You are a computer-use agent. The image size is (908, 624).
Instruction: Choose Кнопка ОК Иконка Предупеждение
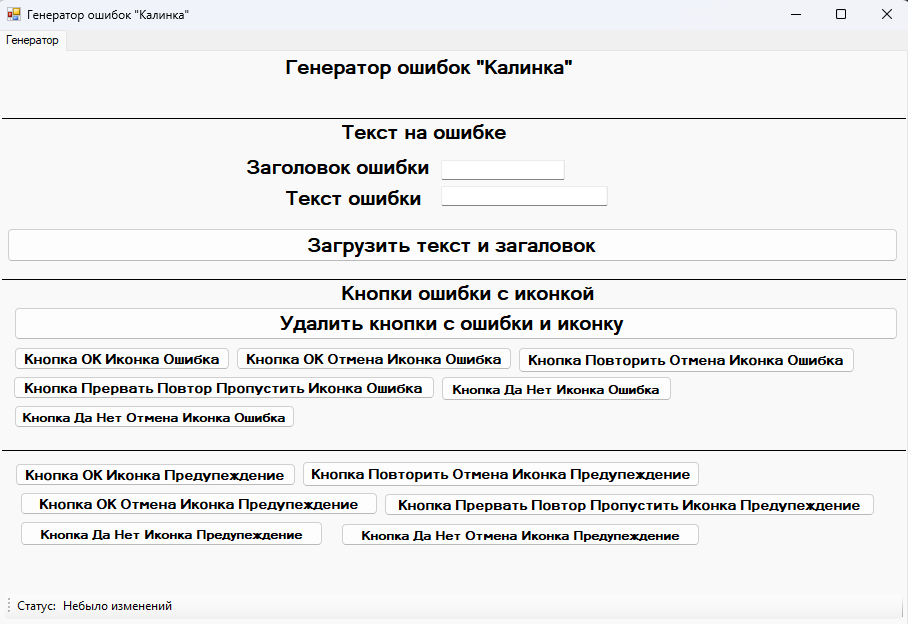coord(156,475)
